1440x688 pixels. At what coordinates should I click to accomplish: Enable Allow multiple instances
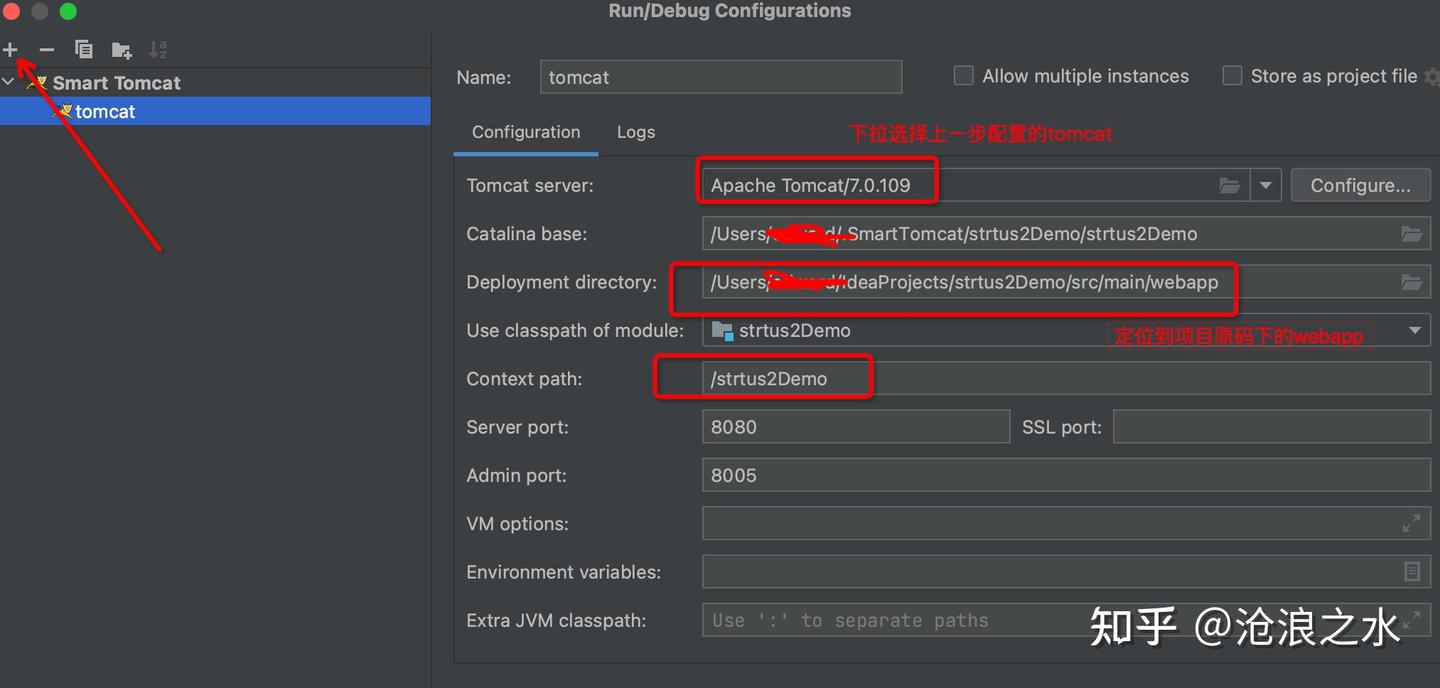[964, 76]
